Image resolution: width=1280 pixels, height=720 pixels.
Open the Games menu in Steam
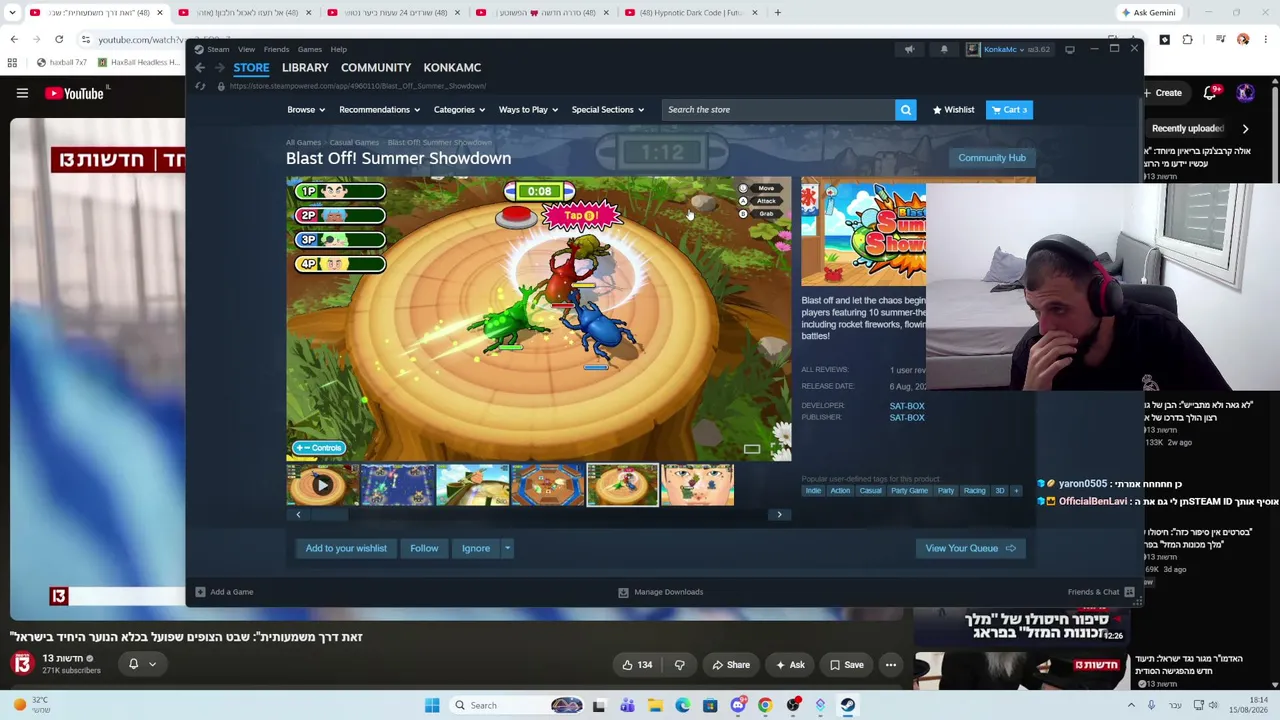[x=309, y=49]
